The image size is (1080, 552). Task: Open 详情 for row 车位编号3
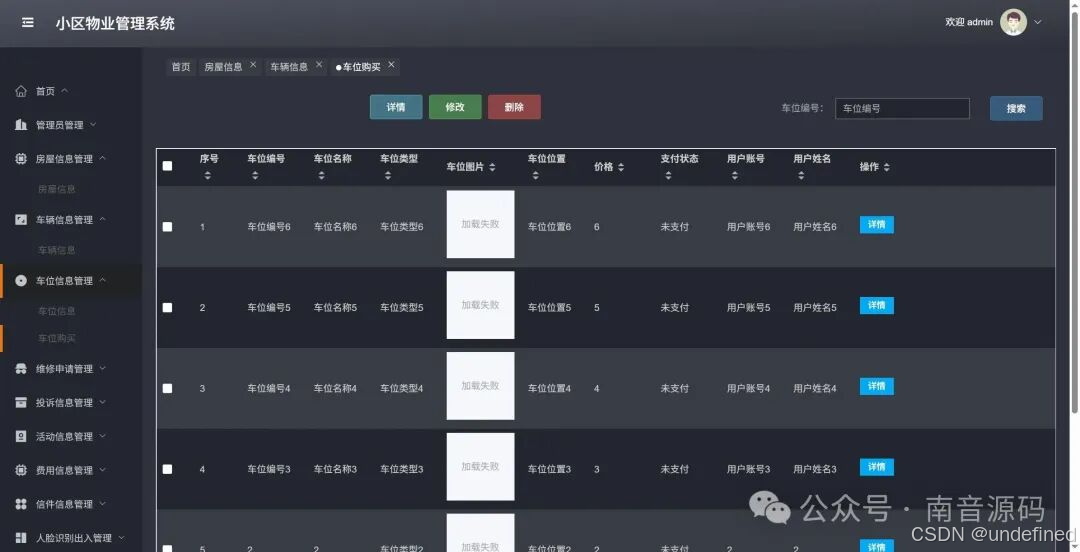pyautogui.click(x=877, y=467)
